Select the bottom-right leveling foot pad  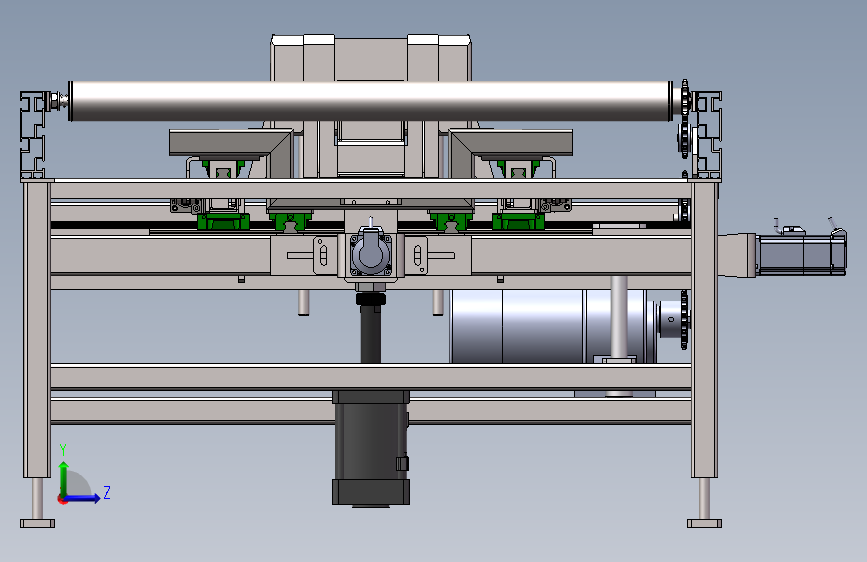(704, 523)
